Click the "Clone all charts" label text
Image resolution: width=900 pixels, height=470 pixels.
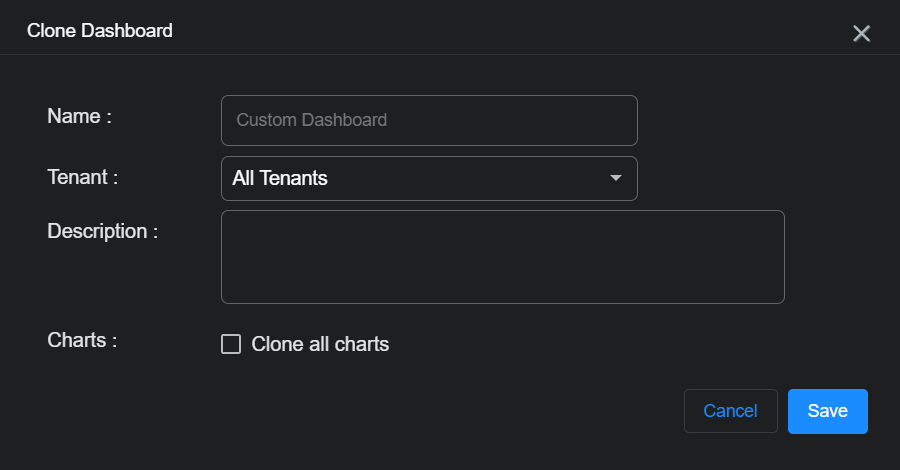(x=320, y=344)
